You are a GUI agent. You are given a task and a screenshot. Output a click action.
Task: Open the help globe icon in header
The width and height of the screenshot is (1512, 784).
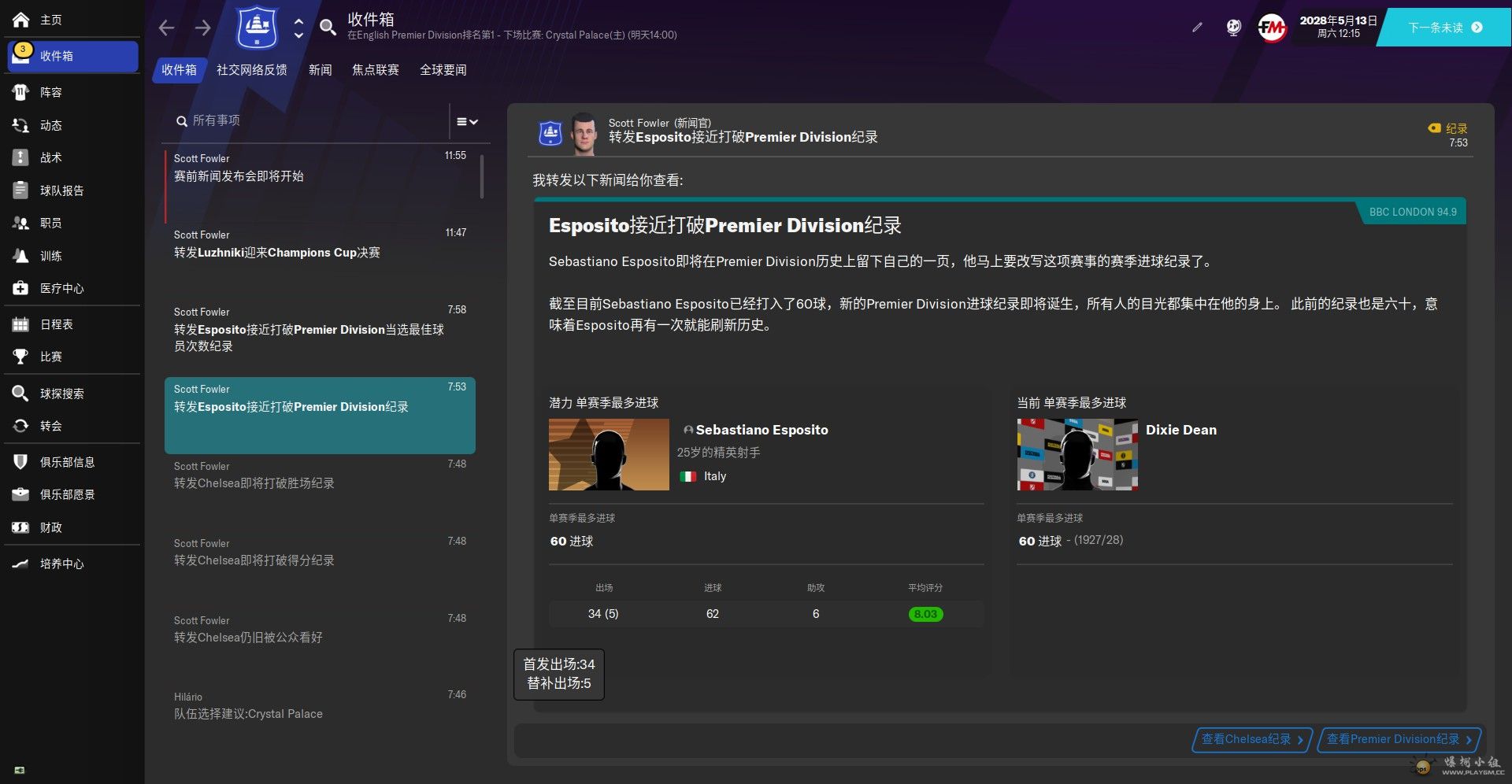pos(1234,28)
